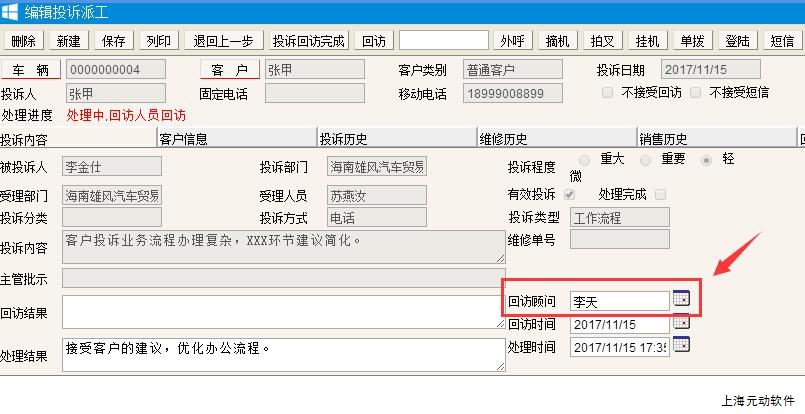This screenshot has height=414, width=805.
Task: Click the calendar icon beside 回访顾问
Action: (x=681, y=299)
